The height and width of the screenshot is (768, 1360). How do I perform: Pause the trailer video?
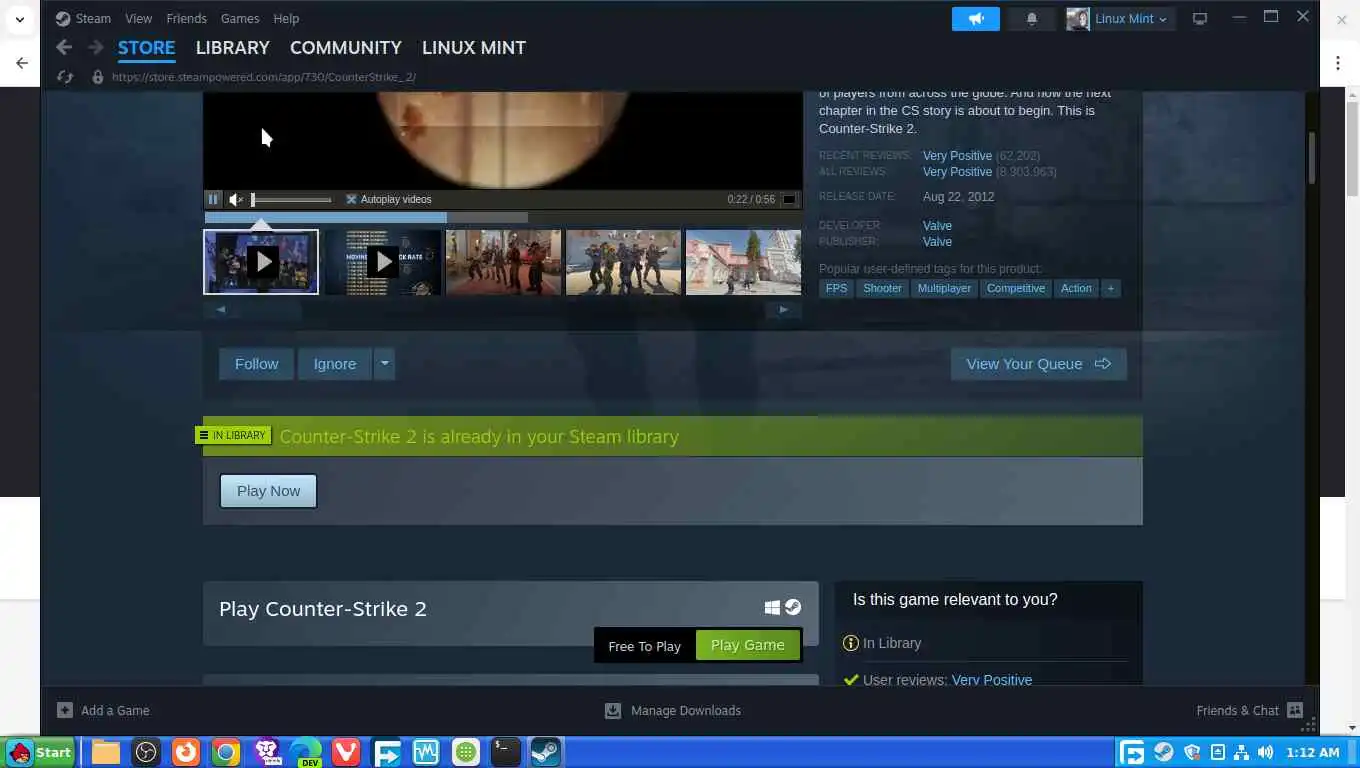click(x=213, y=199)
